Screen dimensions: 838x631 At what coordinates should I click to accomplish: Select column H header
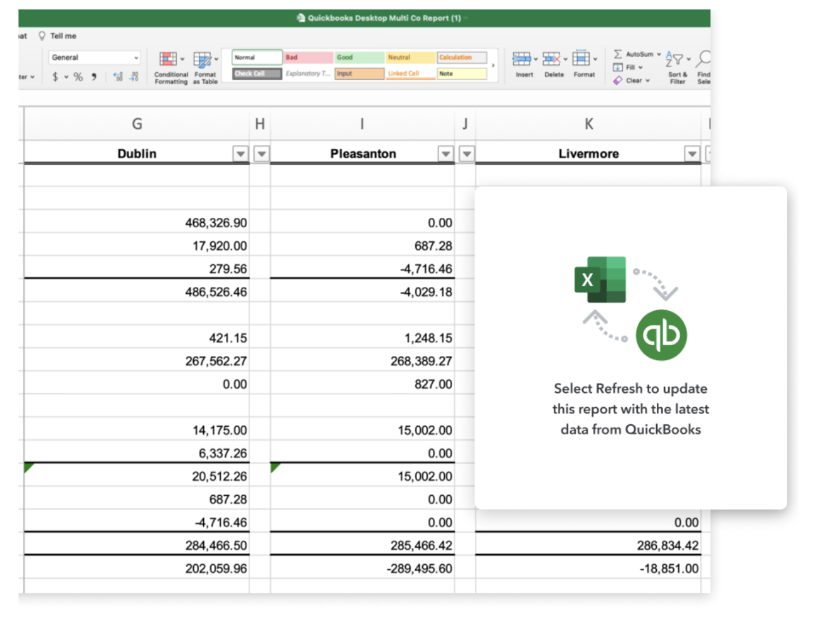coord(260,124)
